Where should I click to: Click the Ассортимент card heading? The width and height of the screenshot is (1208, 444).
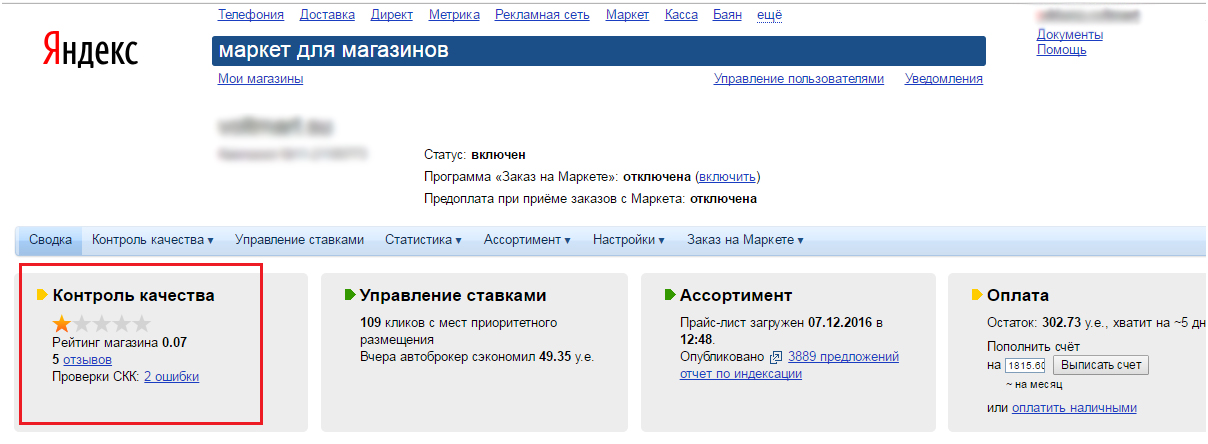[x=736, y=295]
